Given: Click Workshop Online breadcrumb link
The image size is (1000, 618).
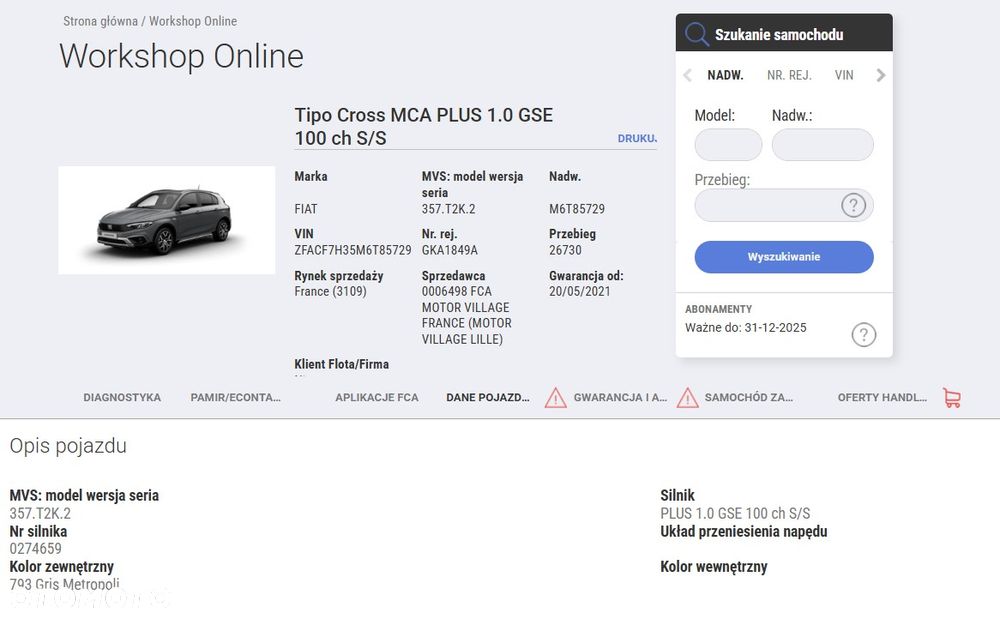Looking at the screenshot, I should coord(193,21).
